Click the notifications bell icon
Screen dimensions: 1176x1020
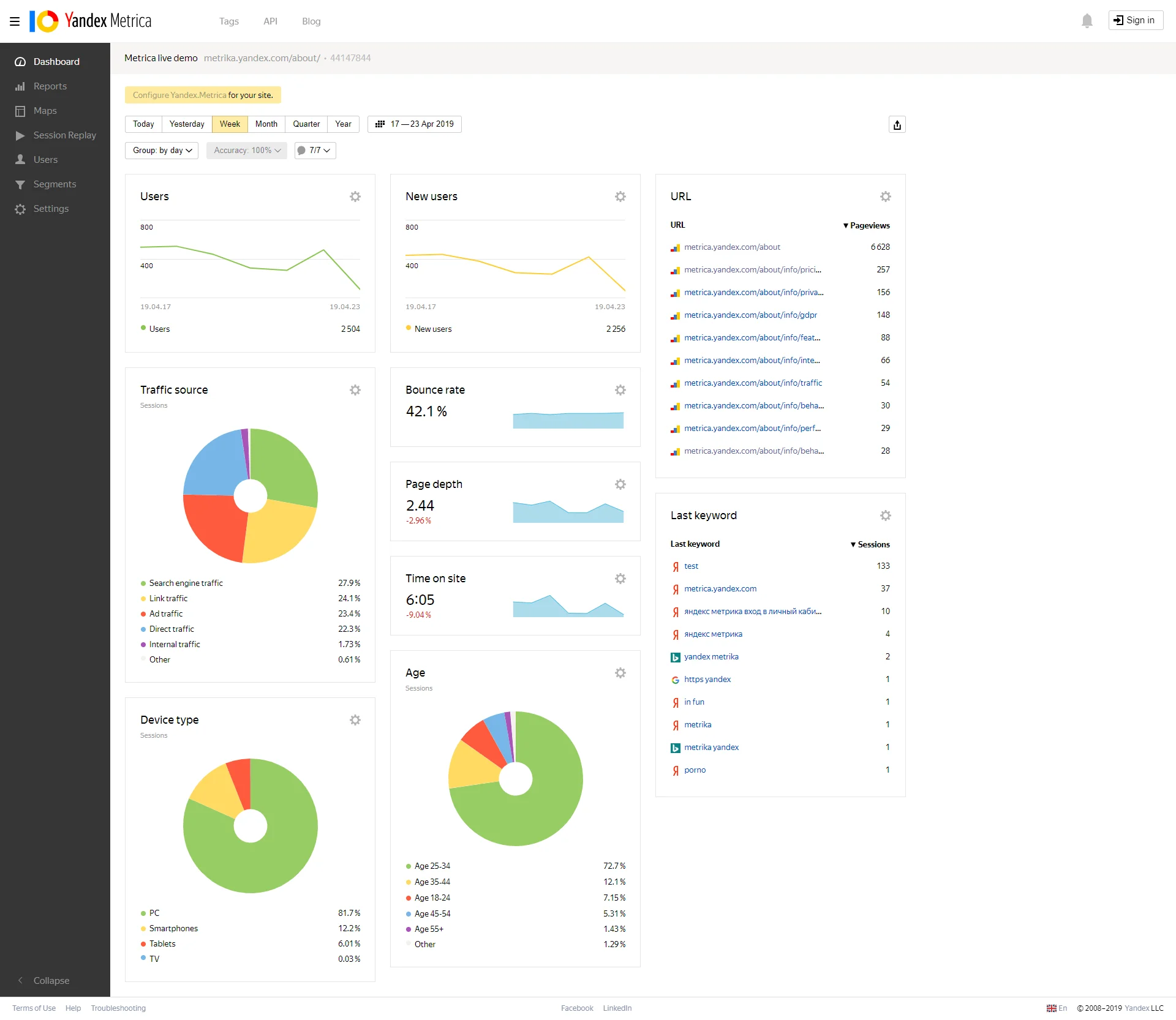(x=1087, y=21)
